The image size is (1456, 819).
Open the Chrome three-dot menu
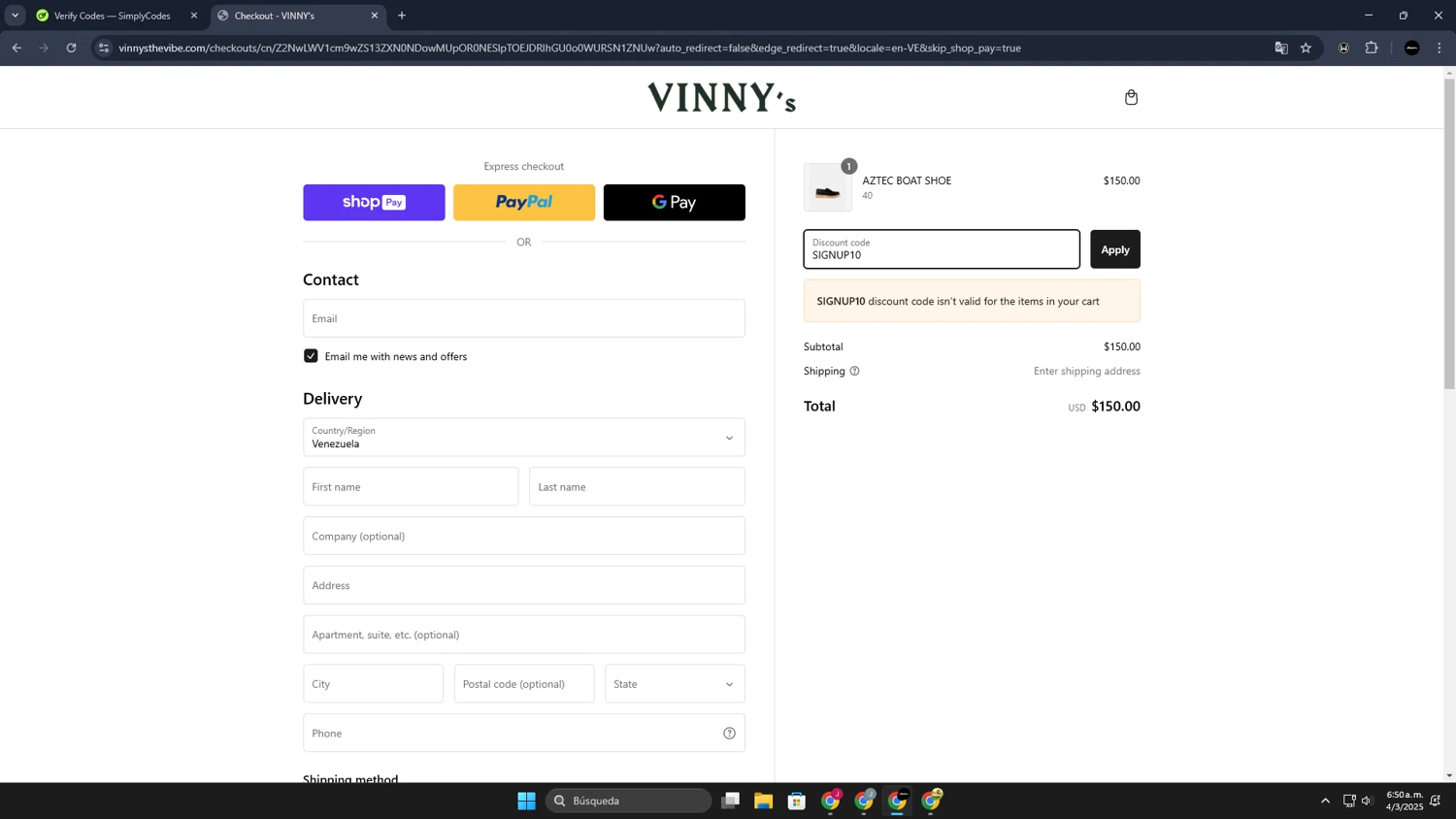click(1439, 48)
